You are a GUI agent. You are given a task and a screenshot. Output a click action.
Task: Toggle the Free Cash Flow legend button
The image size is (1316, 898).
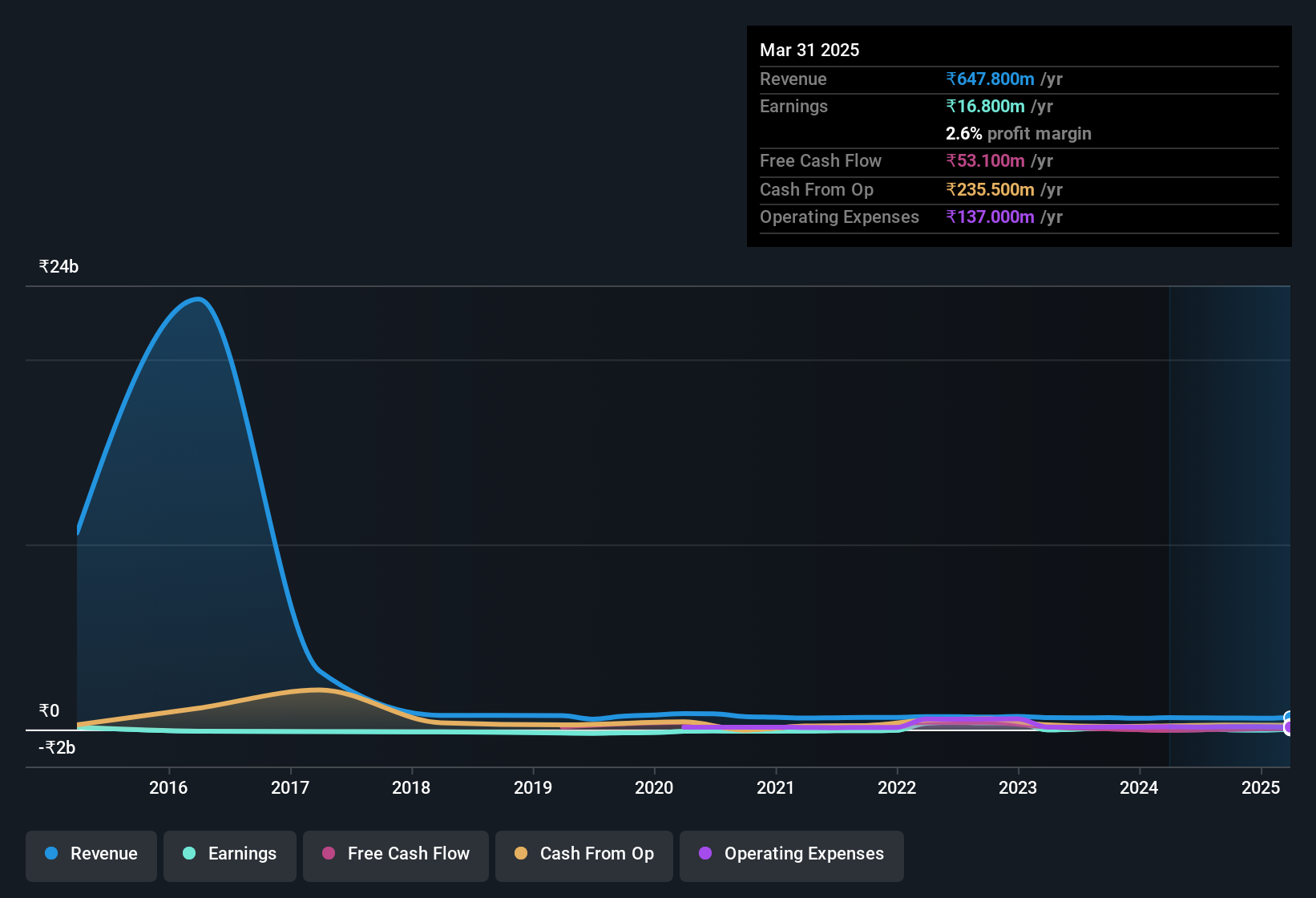coord(396,855)
